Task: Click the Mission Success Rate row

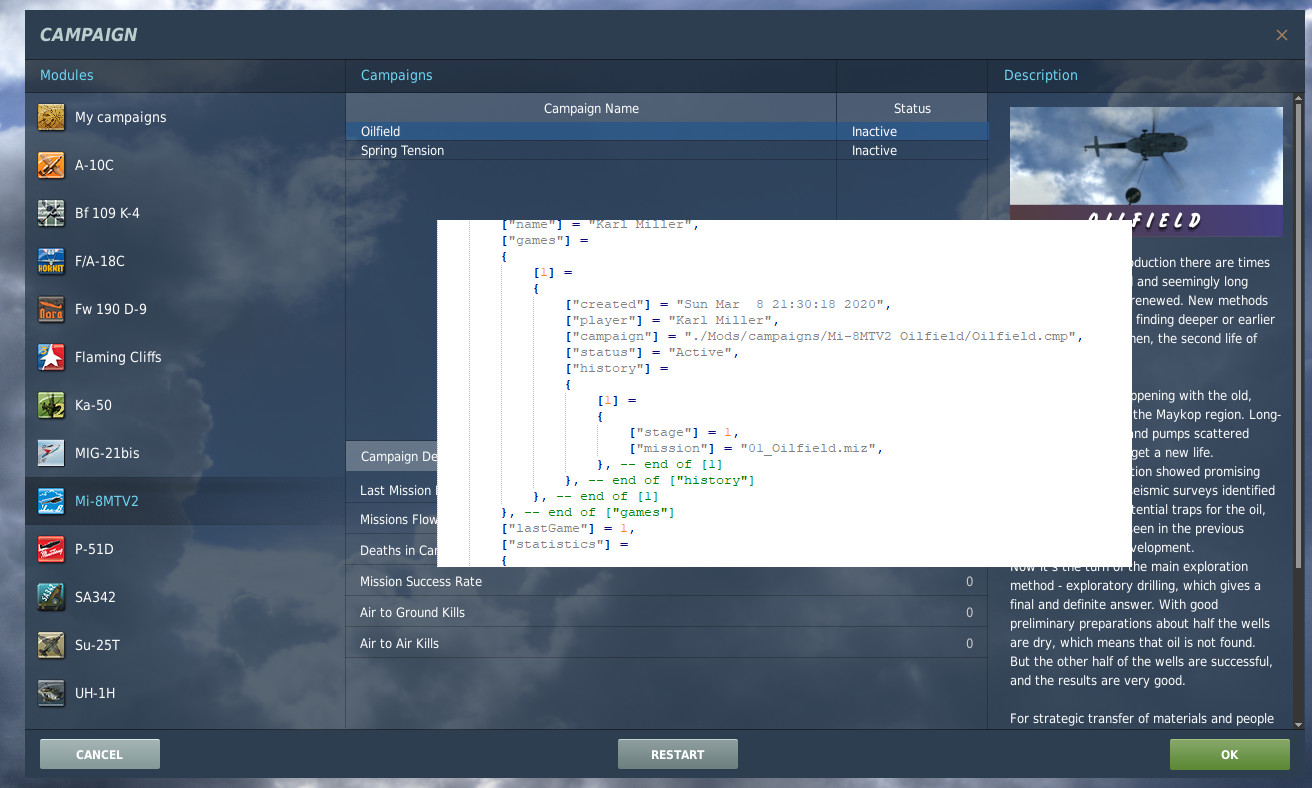Action: (666, 582)
